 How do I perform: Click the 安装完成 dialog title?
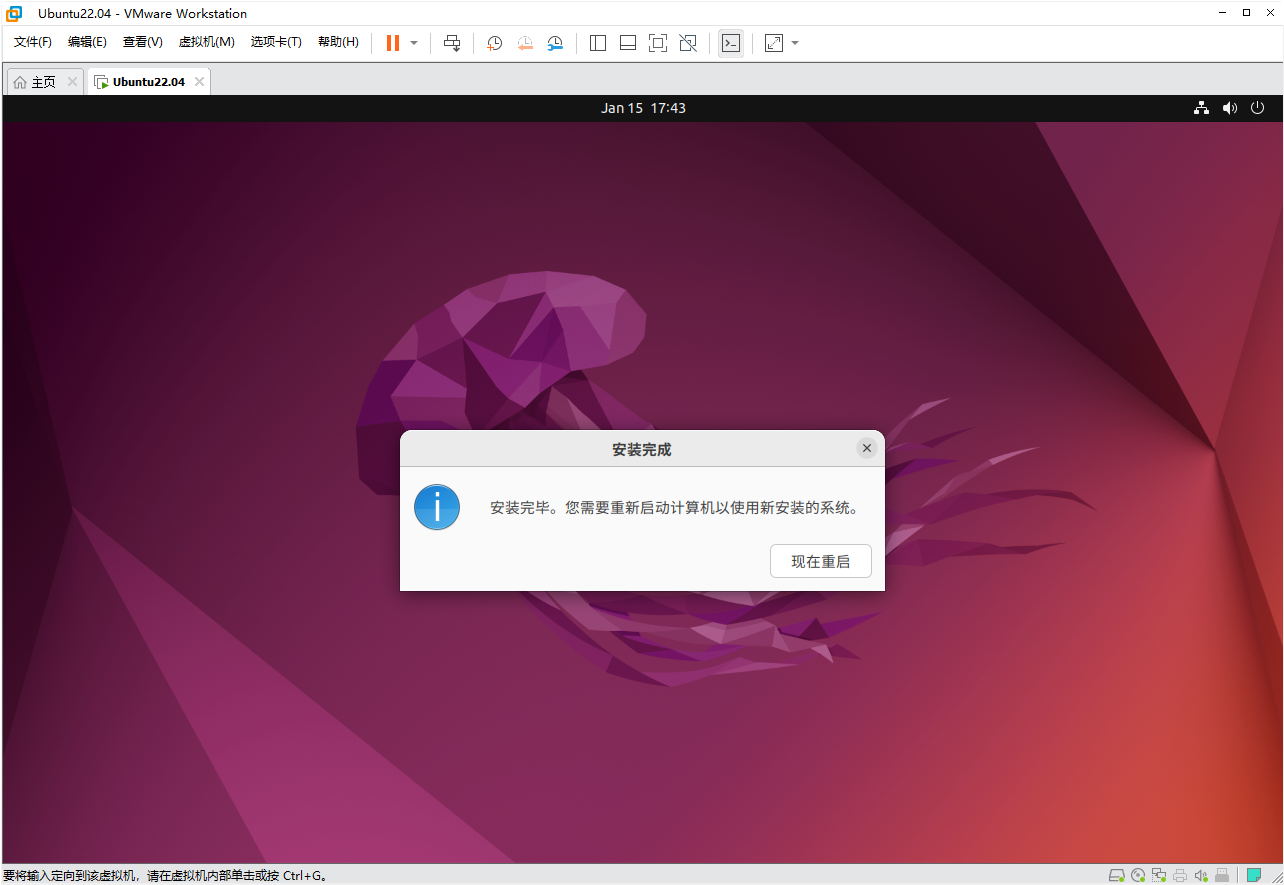642,450
